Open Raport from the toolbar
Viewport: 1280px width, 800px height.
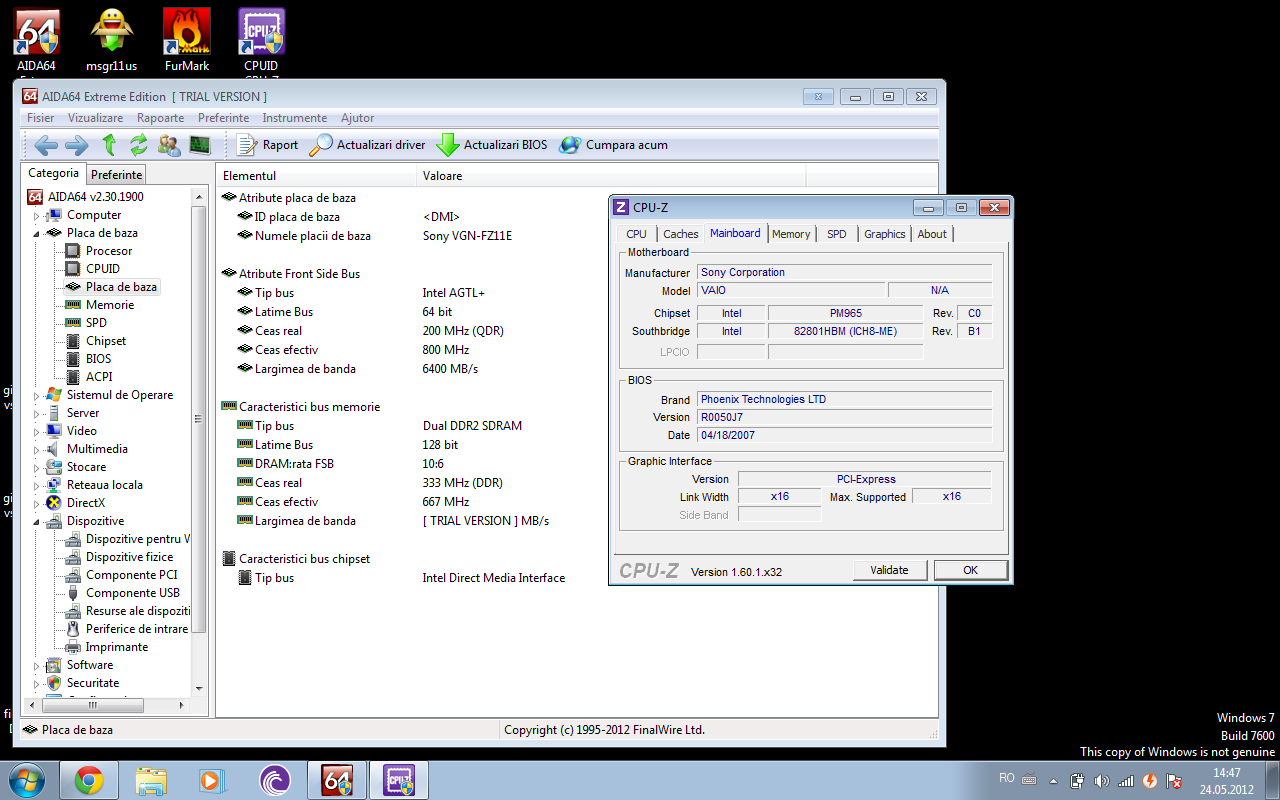tap(268, 145)
